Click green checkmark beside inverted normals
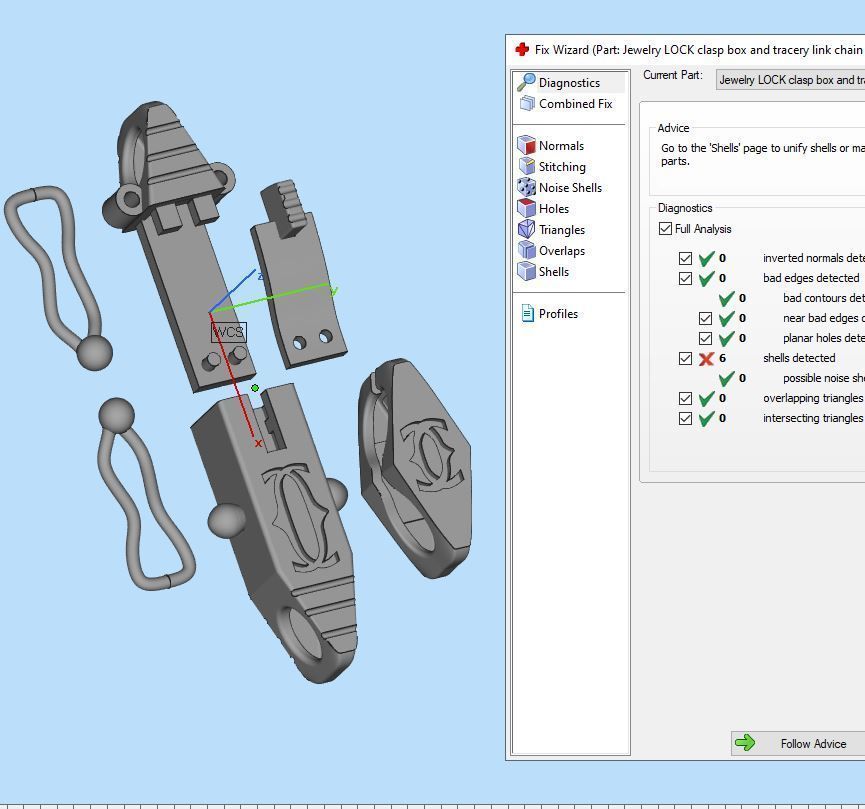865x809 pixels. pyautogui.click(x=706, y=258)
